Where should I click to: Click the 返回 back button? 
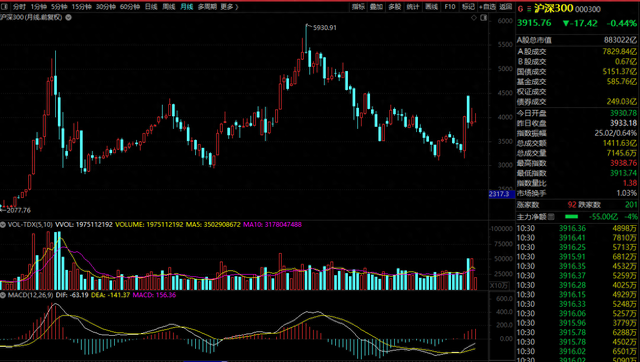pos(506,7)
